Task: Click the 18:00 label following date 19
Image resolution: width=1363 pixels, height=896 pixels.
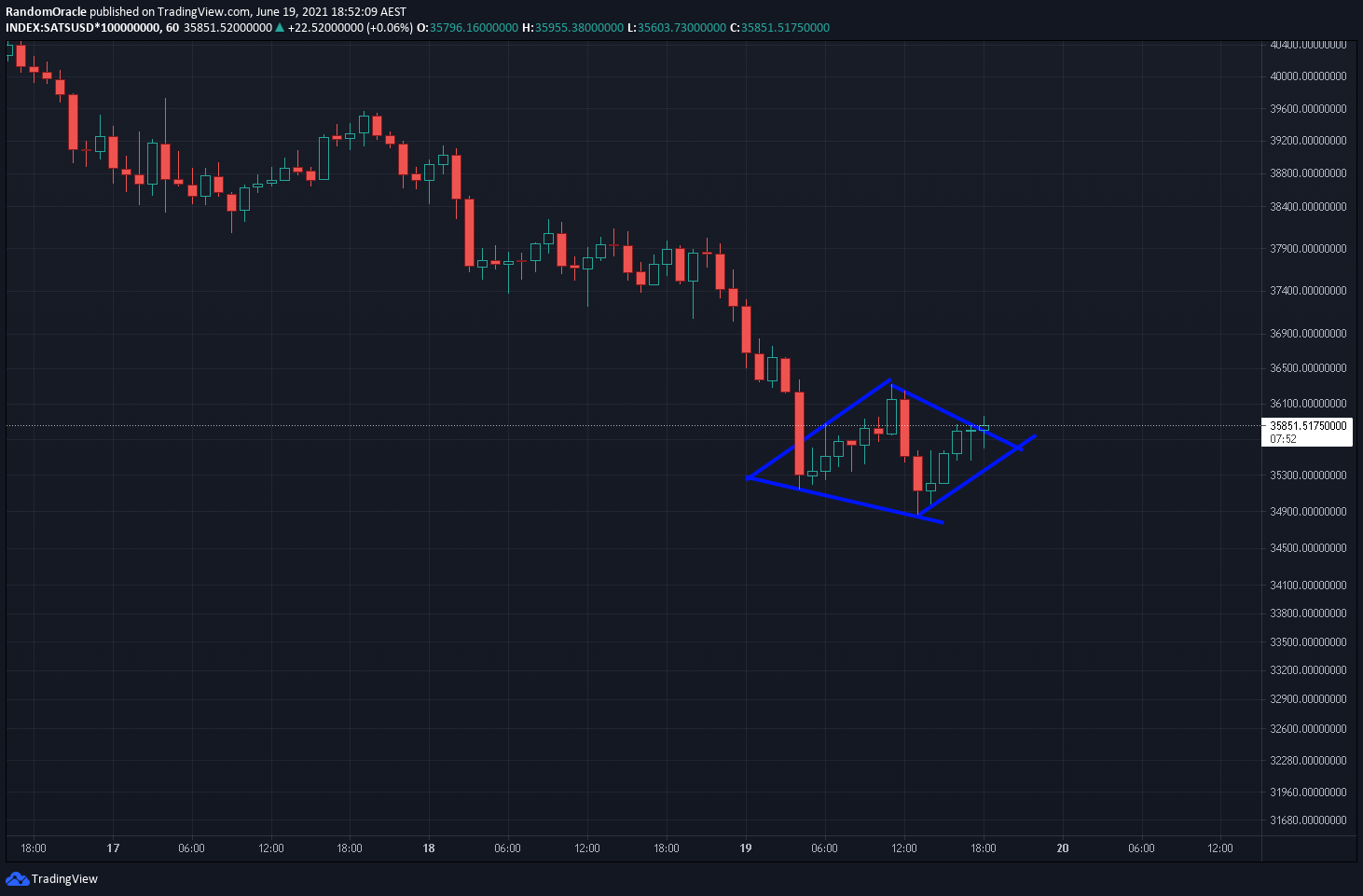Action: point(984,848)
